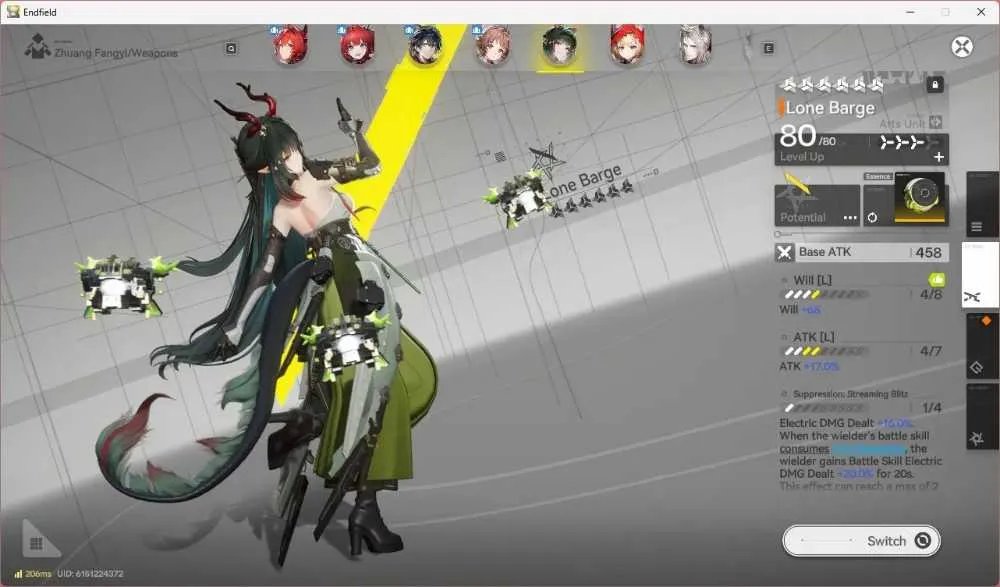This screenshot has width=1000, height=587.
Task: Open the bottom sidebar tab
Action: (x=982, y=416)
